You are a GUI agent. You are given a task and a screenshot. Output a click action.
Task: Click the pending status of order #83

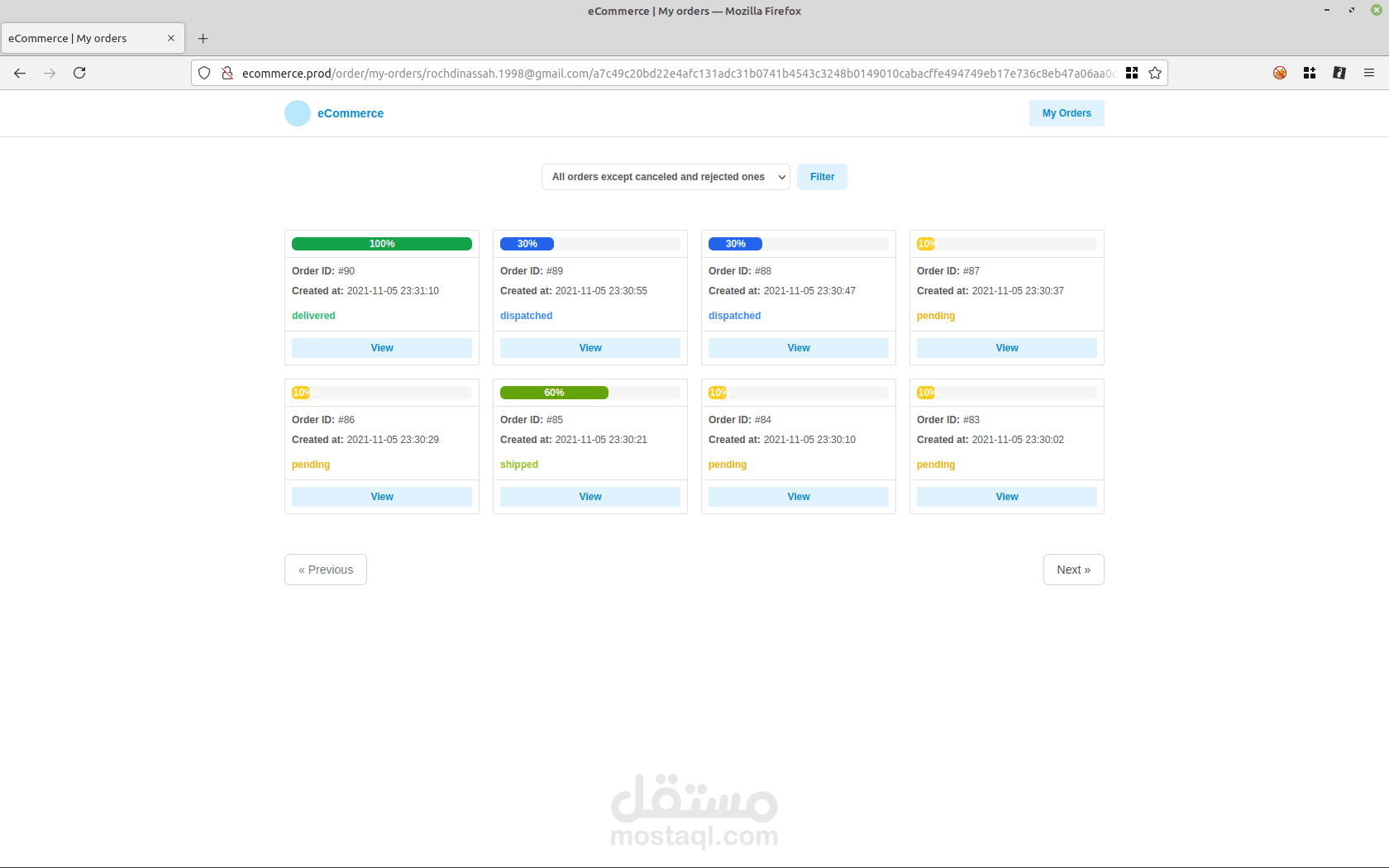pos(936,465)
